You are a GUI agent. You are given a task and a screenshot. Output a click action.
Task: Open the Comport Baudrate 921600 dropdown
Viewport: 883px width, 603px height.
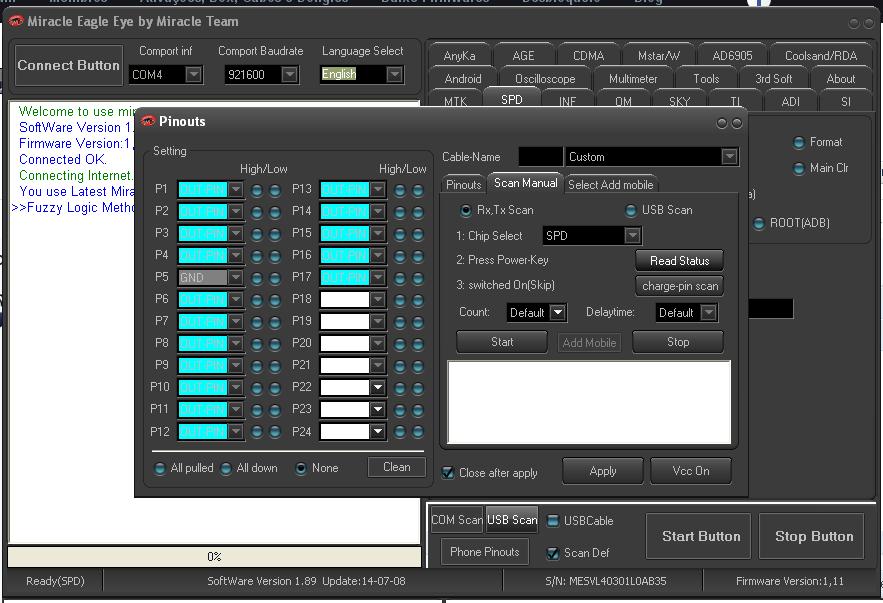click(x=289, y=74)
